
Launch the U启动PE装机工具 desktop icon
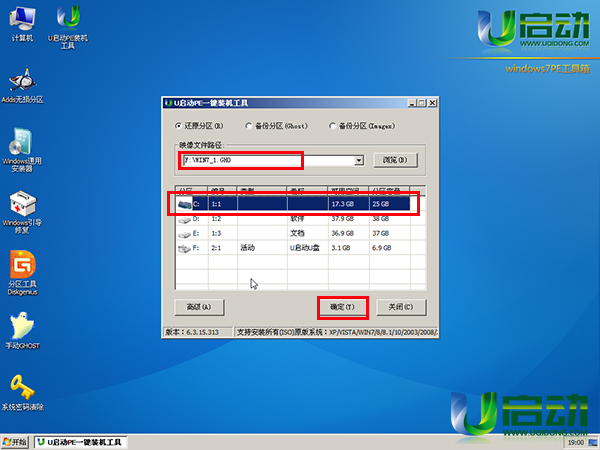point(68,27)
